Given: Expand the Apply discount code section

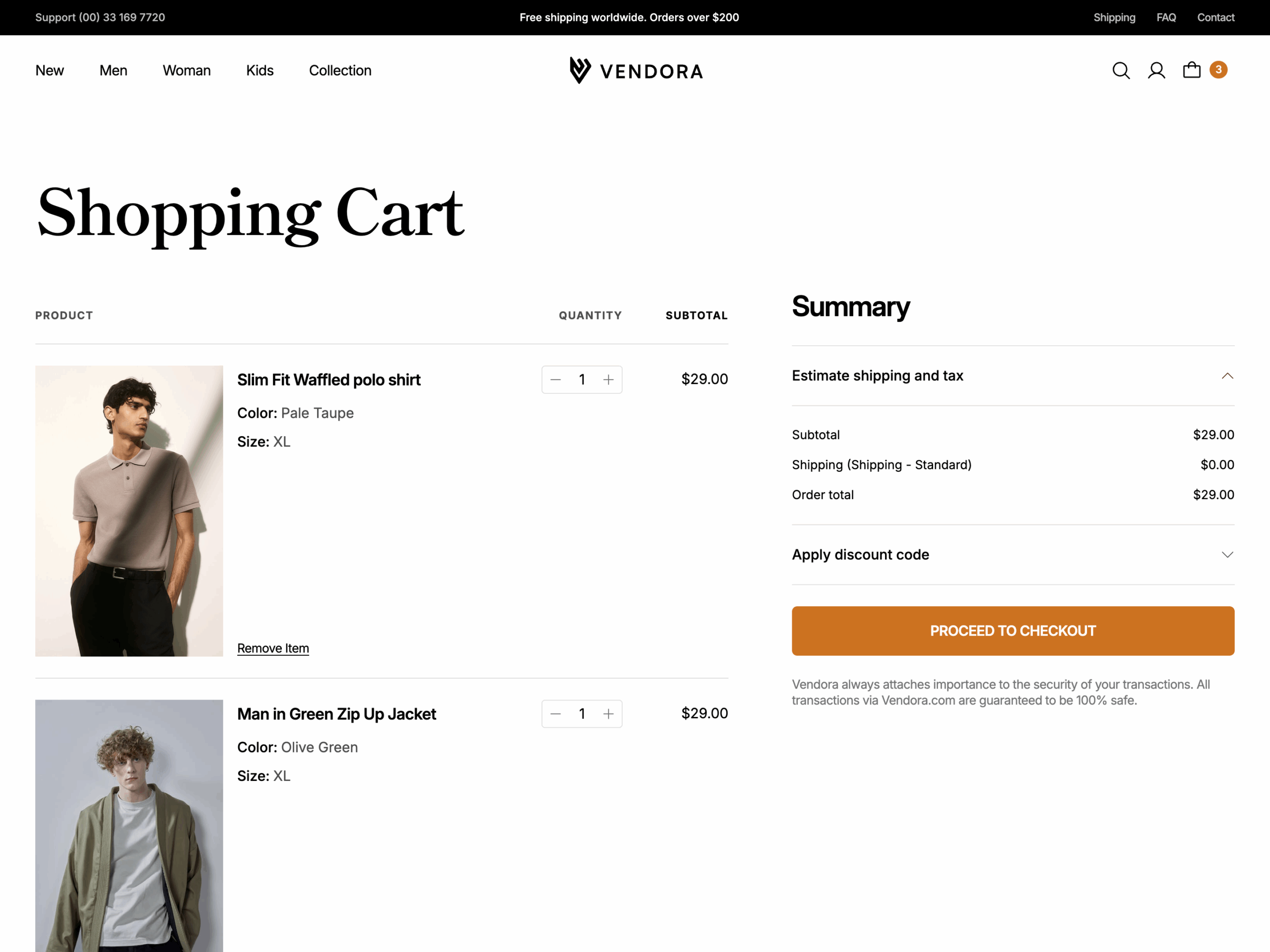Looking at the screenshot, I should click(1227, 554).
